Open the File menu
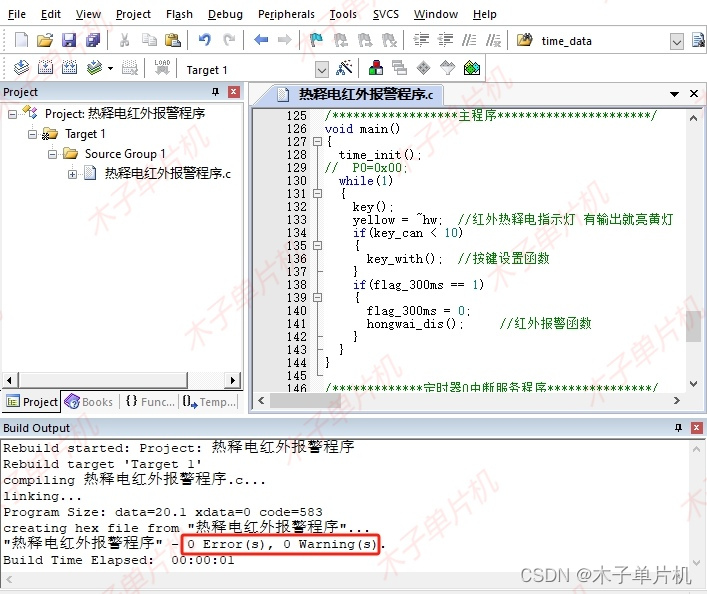The image size is (707, 594). tap(17, 14)
